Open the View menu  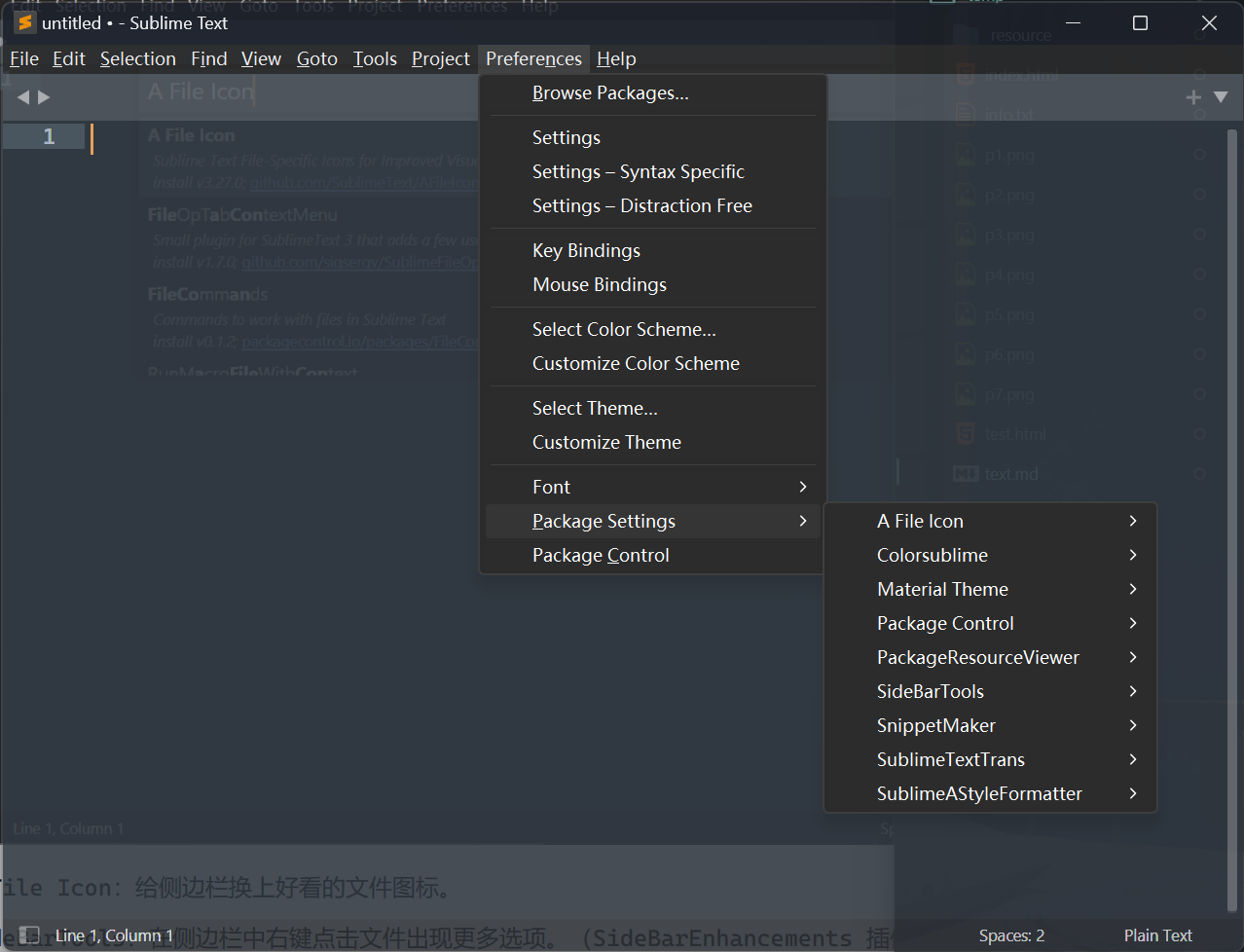click(262, 59)
